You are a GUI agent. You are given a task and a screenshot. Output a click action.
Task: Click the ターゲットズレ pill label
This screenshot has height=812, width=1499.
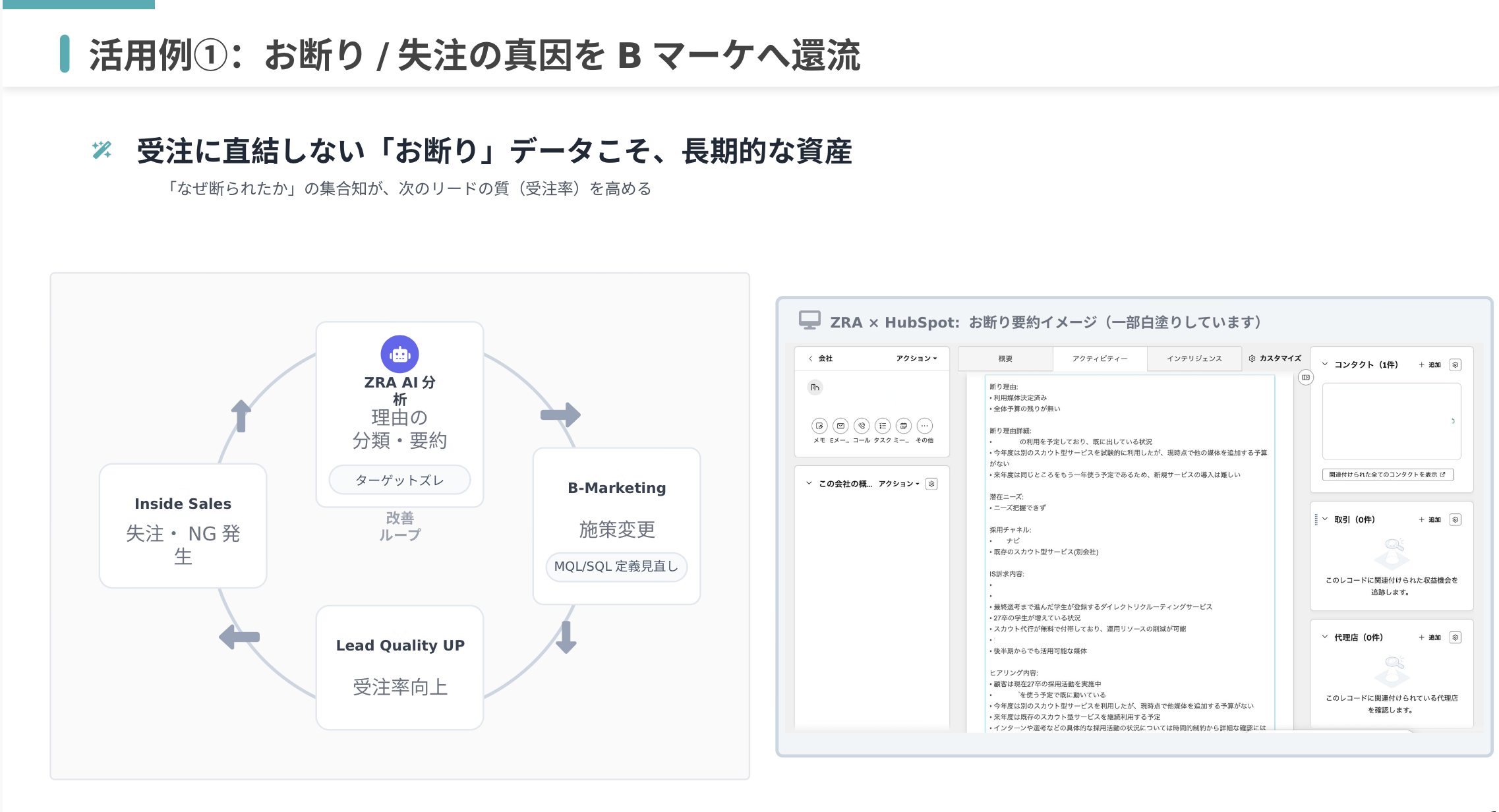(x=399, y=480)
